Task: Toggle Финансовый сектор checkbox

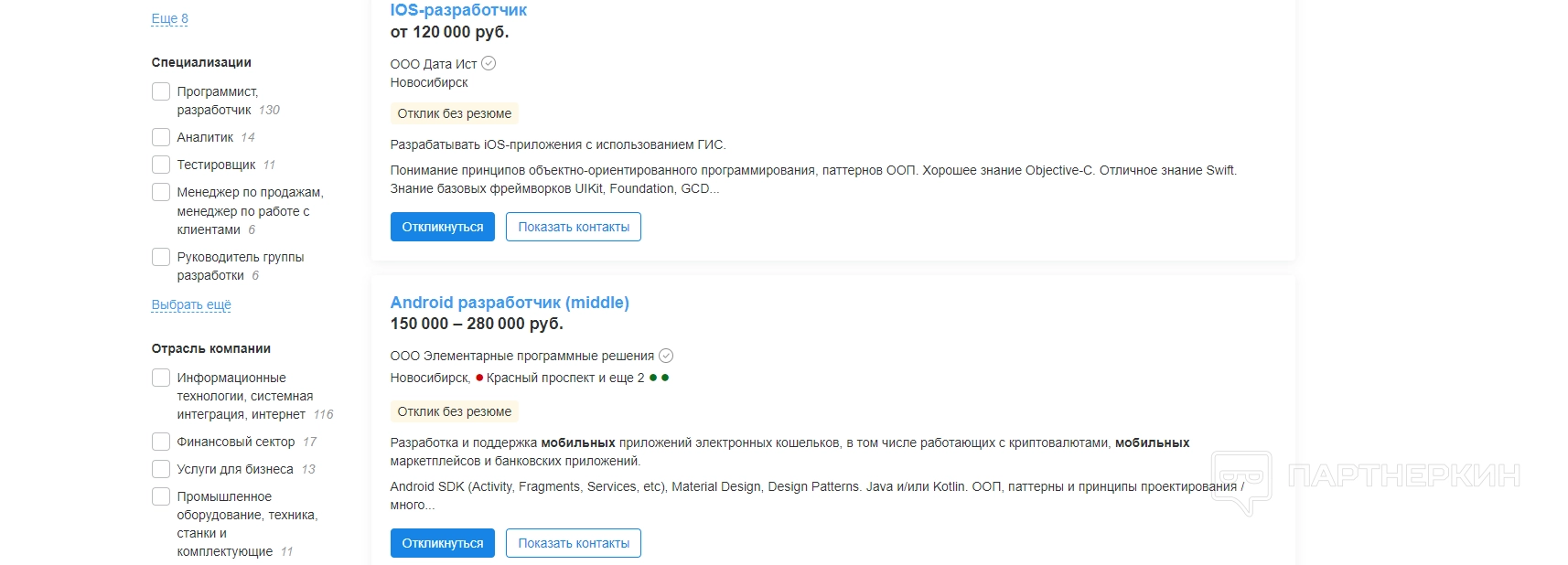Action: coord(161,442)
